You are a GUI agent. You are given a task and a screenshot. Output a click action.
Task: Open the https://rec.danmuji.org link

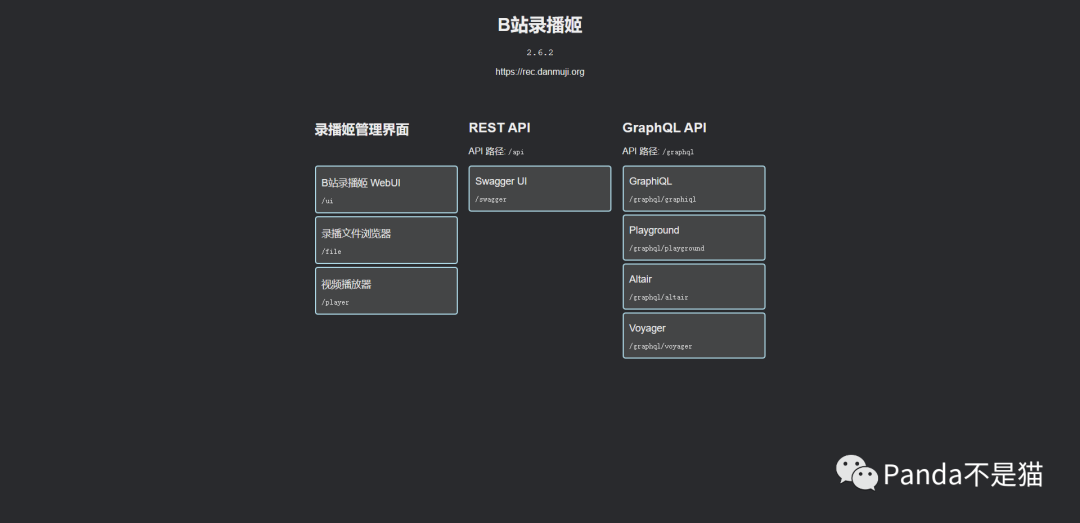539,72
